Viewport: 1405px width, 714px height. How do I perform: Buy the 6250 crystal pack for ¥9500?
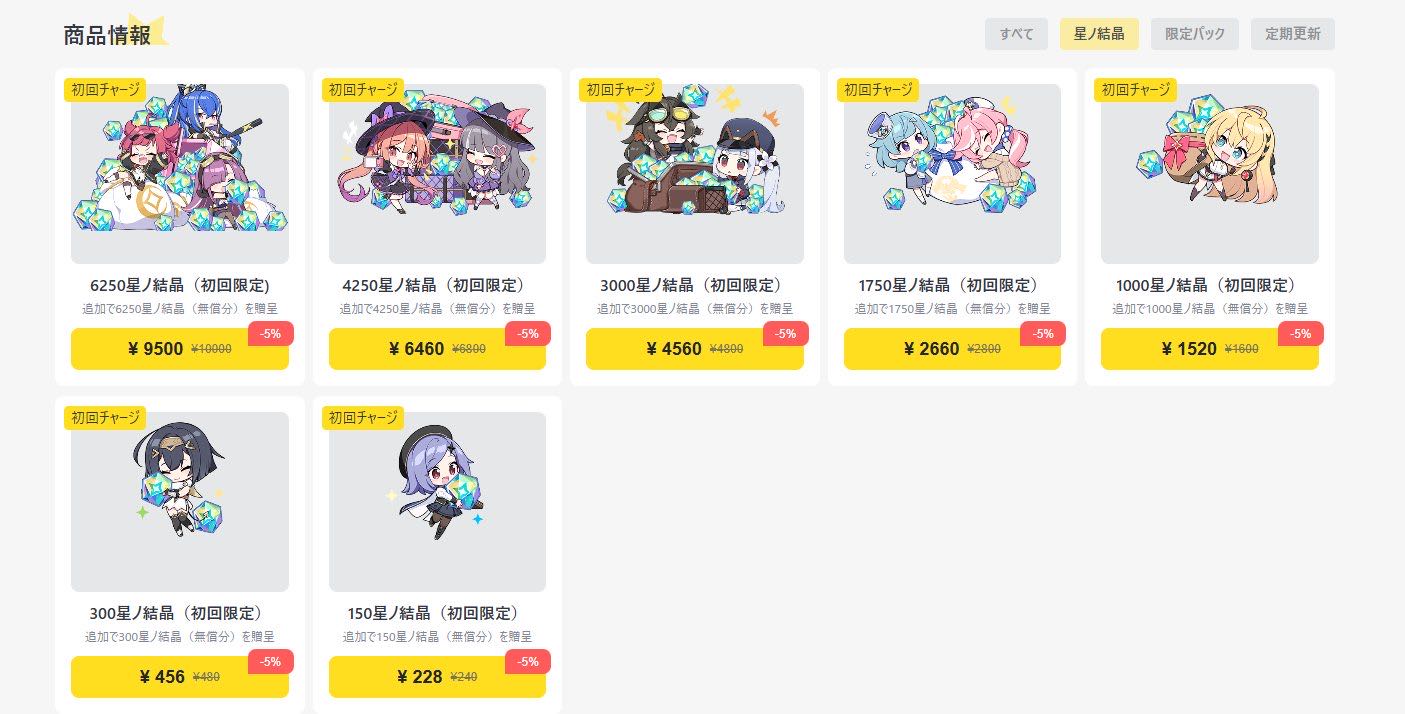[180, 349]
